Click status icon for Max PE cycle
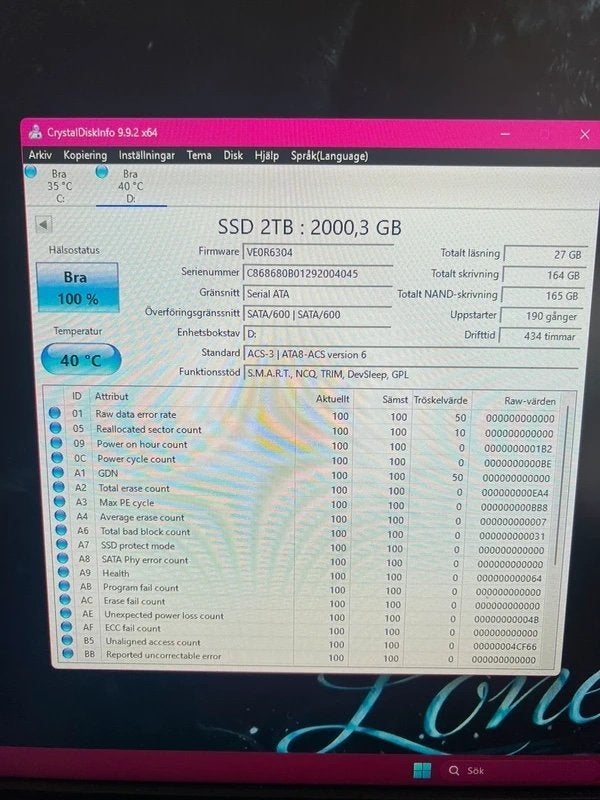This screenshot has height=800, width=600. pyautogui.click(x=60, y=502)
